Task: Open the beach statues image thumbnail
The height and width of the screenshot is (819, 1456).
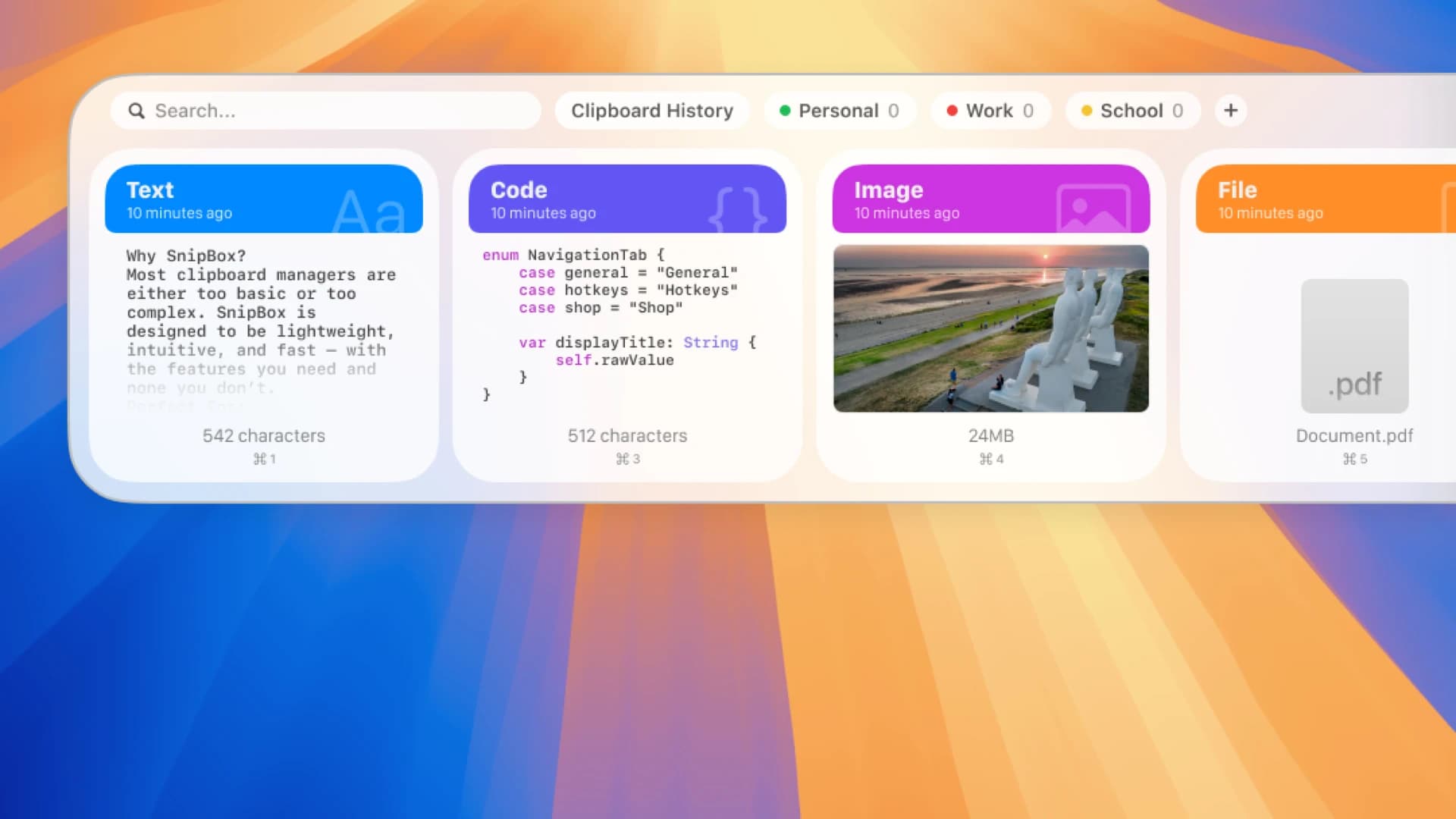Action: coord(991,328)
